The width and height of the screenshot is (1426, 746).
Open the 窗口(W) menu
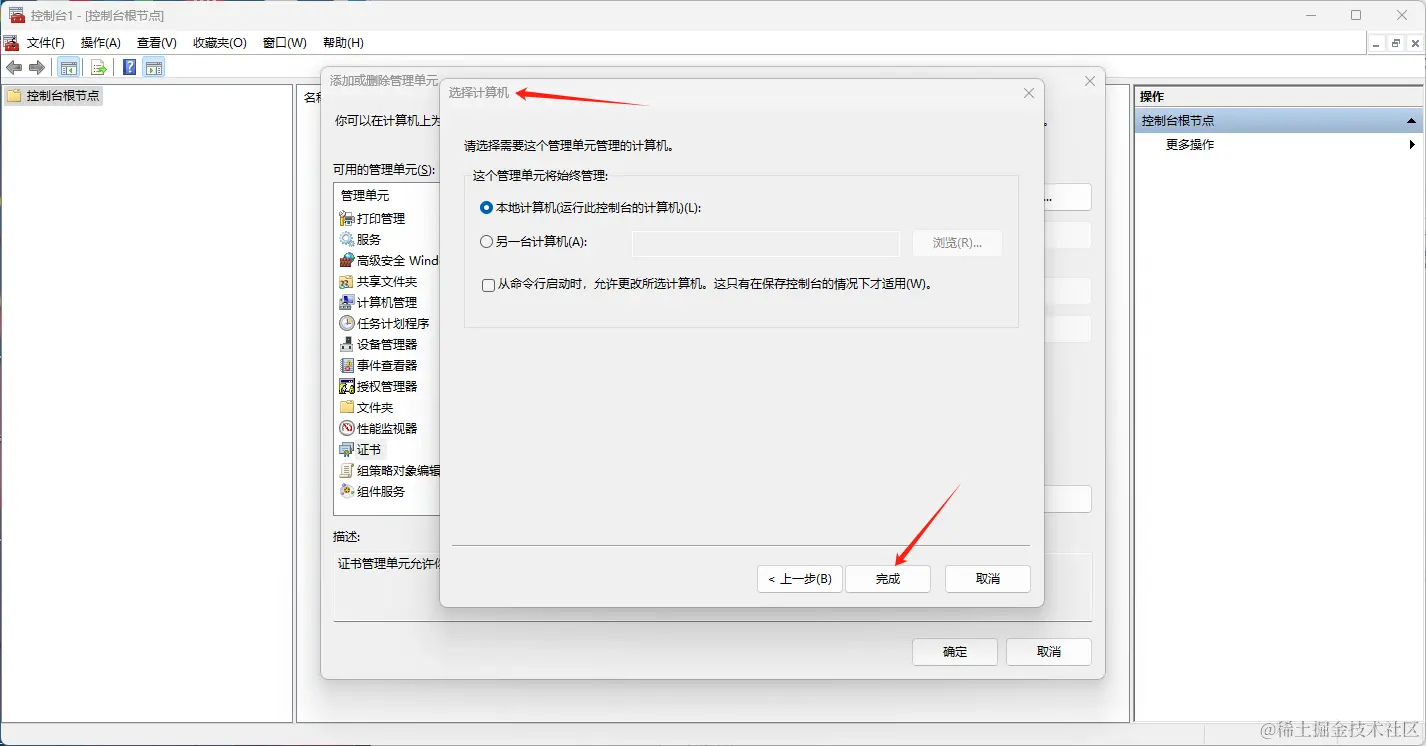click(285, 43)
